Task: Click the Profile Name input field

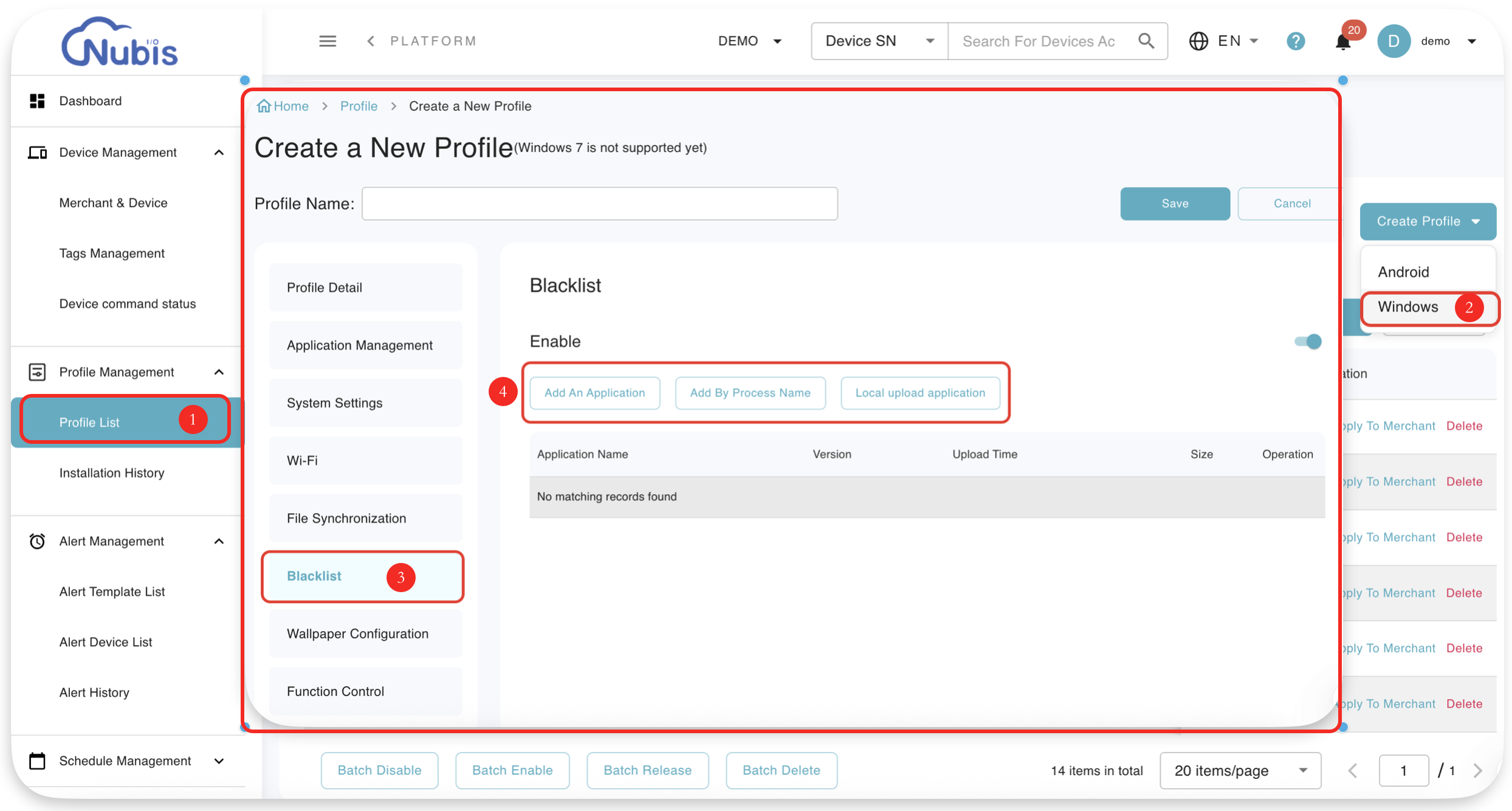Action: coord(599,204)
